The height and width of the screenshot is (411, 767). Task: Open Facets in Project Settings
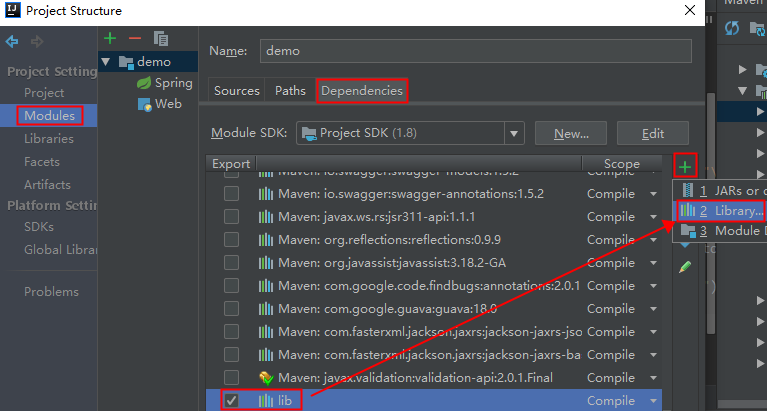[42, 162]
